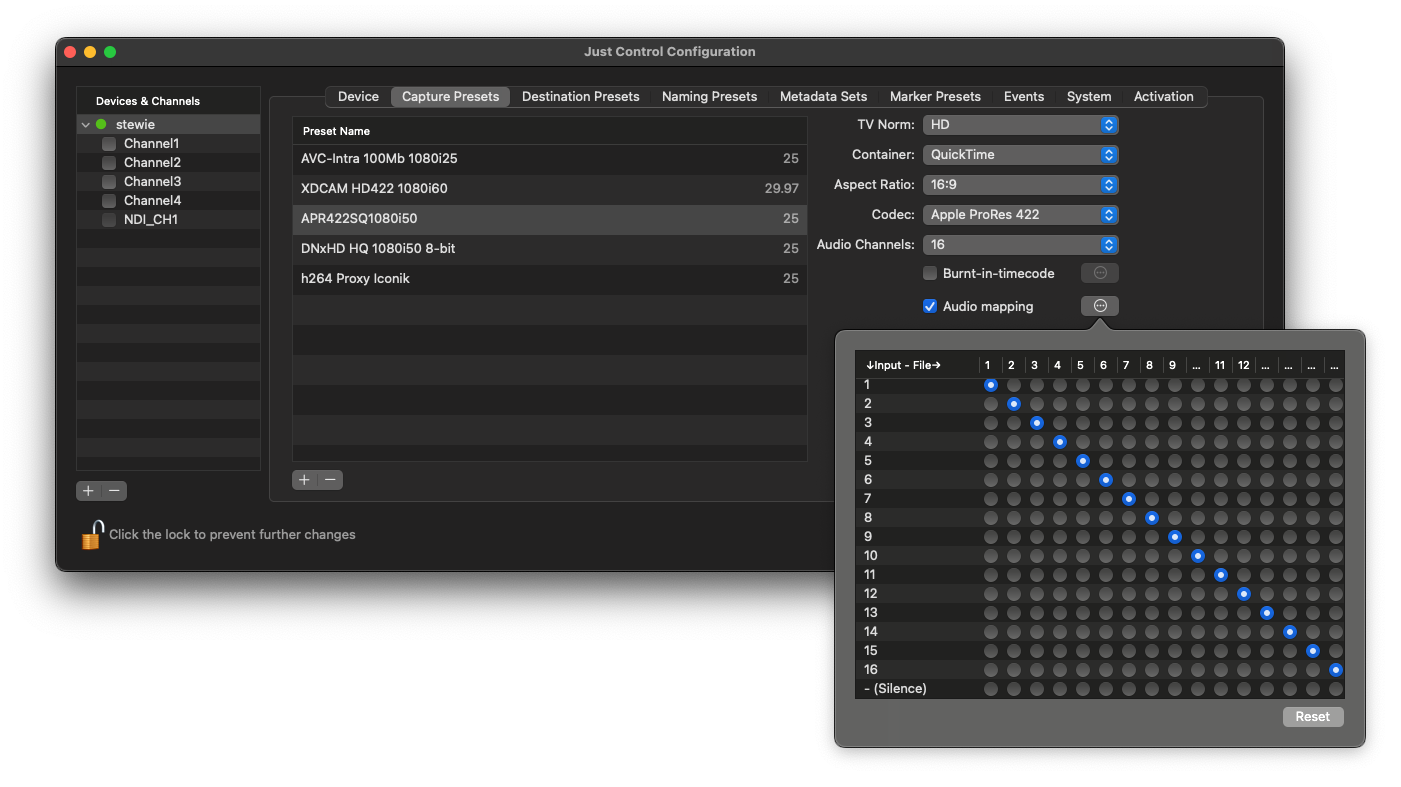Select radio for input 16 to file 16
Screen dimensions: 1401x787
tap(1336, 670)
